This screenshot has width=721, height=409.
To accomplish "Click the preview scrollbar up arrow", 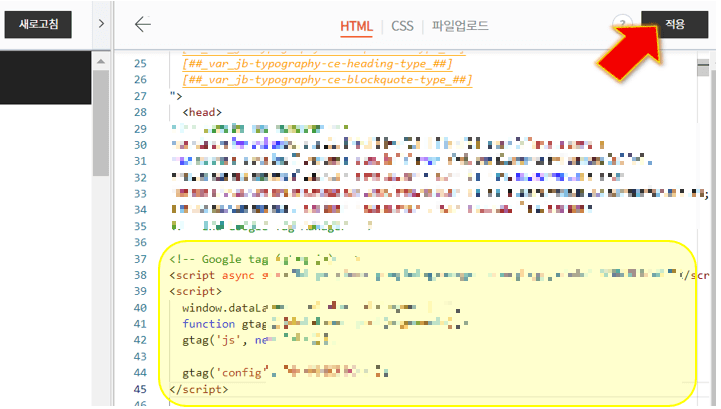I will point(101,61).
